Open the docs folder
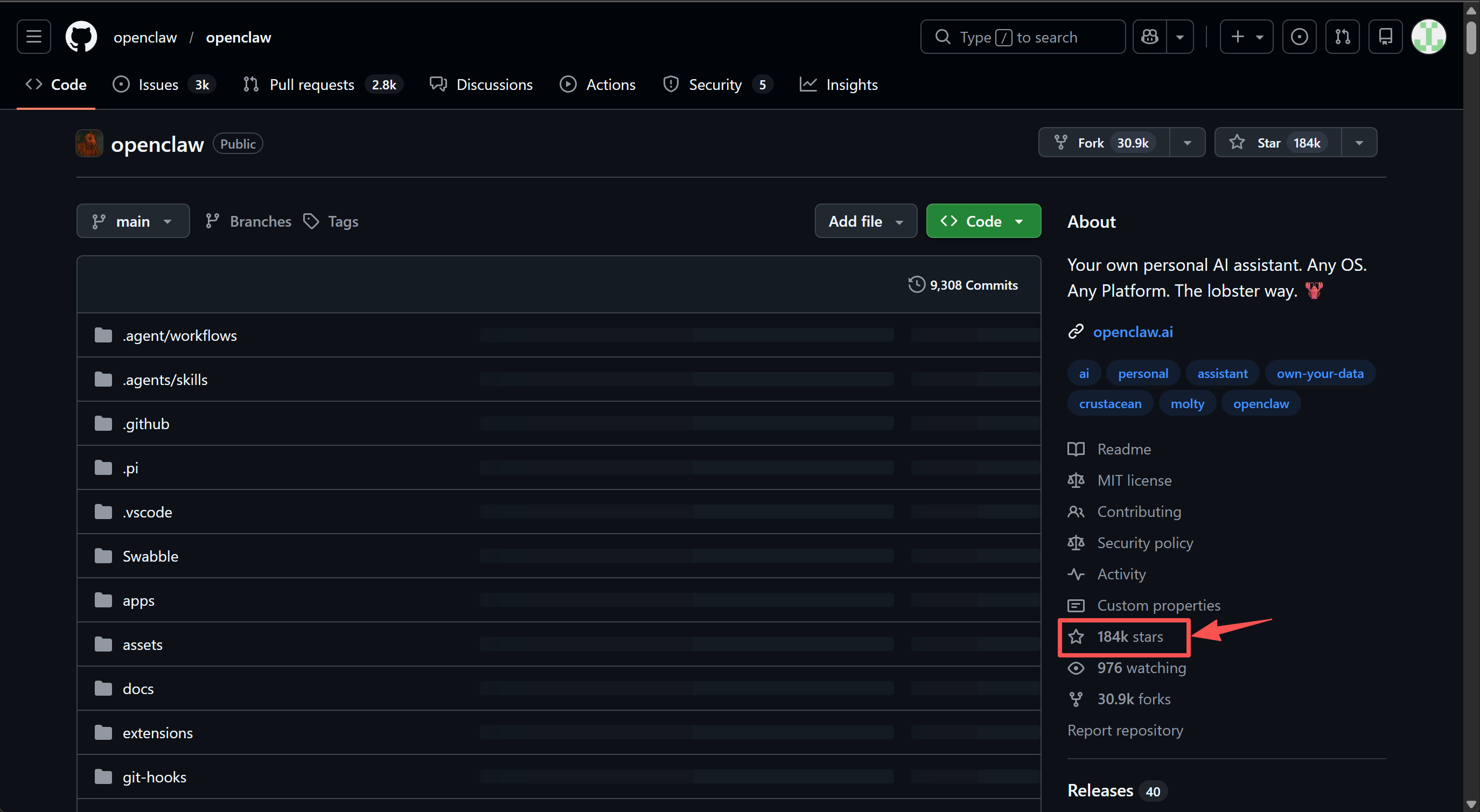Image resolution: width=1480 pixels, height=812 pixels. coord(138,689)
